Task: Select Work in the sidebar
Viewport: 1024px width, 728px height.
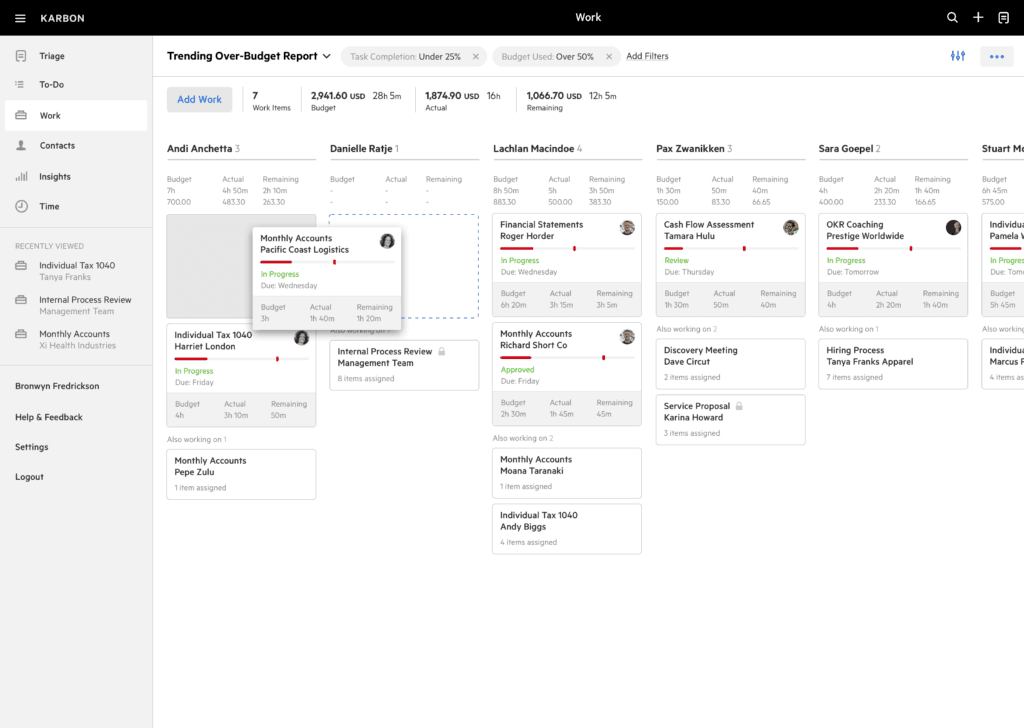Action: pos(76,116)
